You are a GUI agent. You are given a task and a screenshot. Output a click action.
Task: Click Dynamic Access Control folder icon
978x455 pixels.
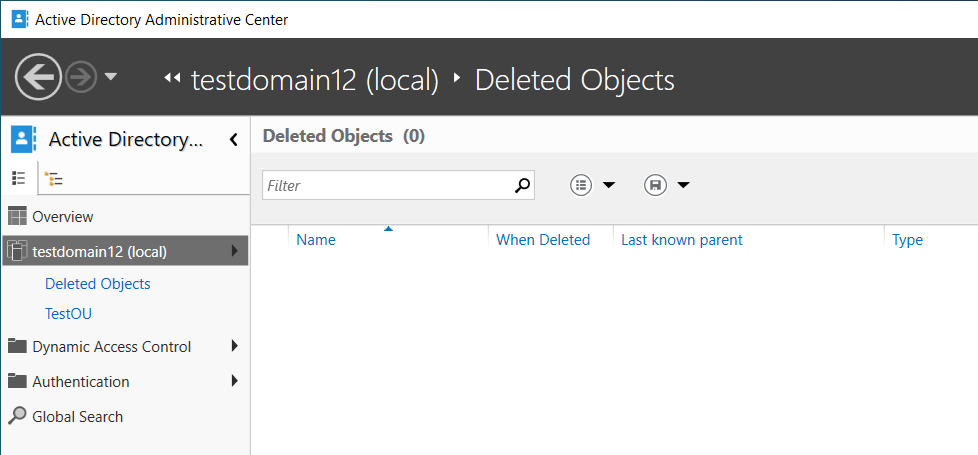(17, 346)
